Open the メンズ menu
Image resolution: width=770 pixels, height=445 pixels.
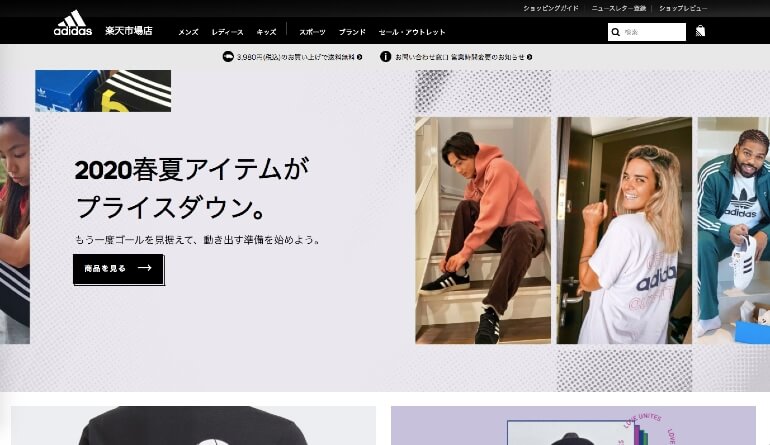click(x=188, y=32)
